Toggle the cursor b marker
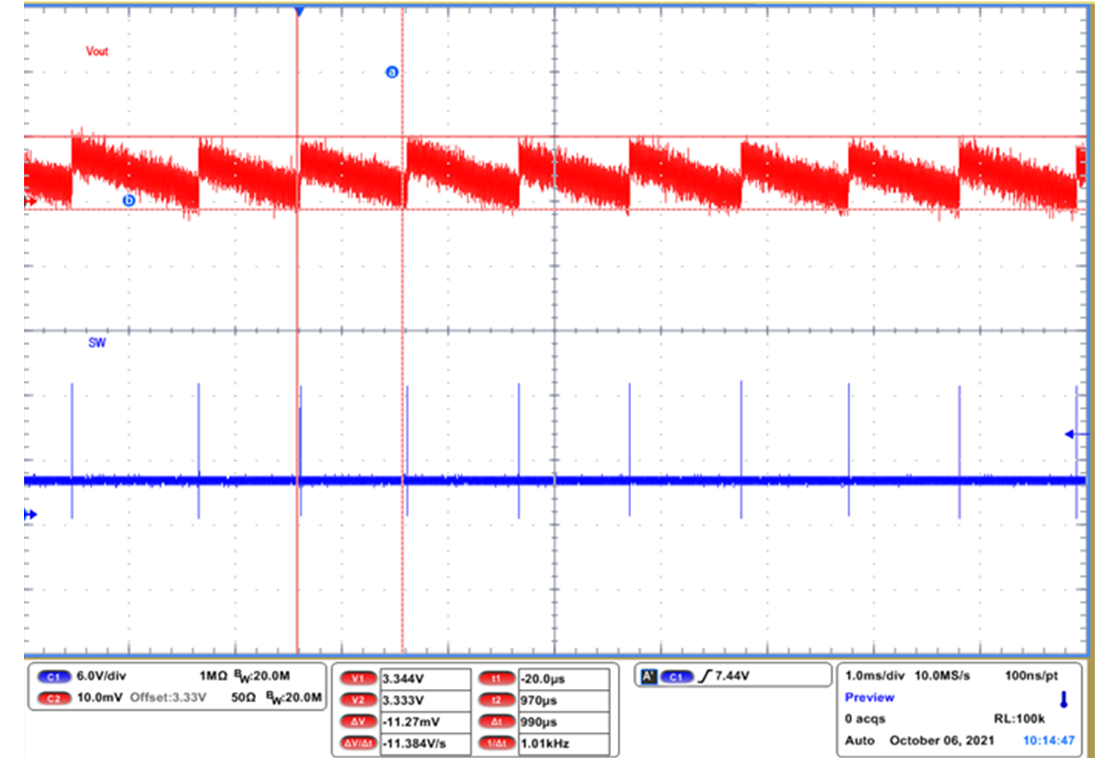 click(128, 199)
